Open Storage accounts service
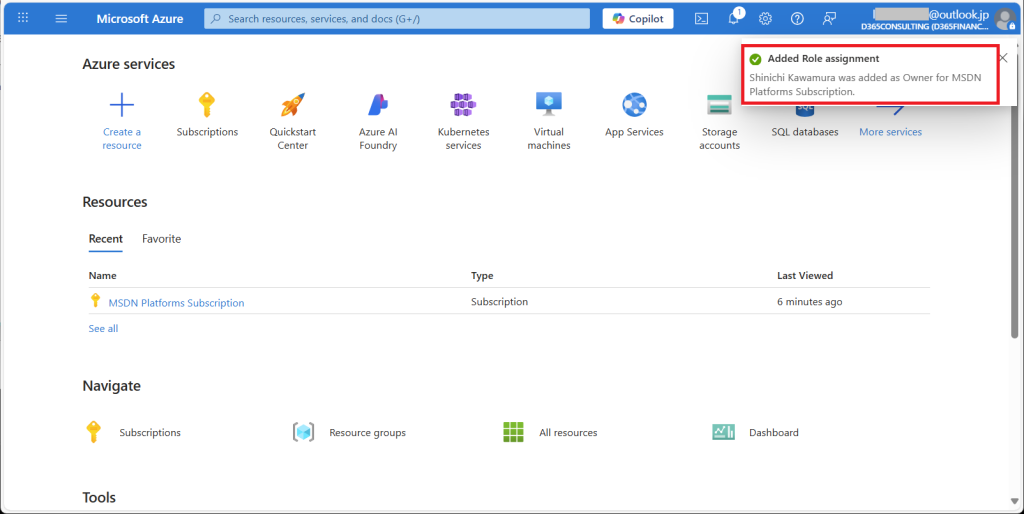The image size is (1024, 514). click(719, 105)
